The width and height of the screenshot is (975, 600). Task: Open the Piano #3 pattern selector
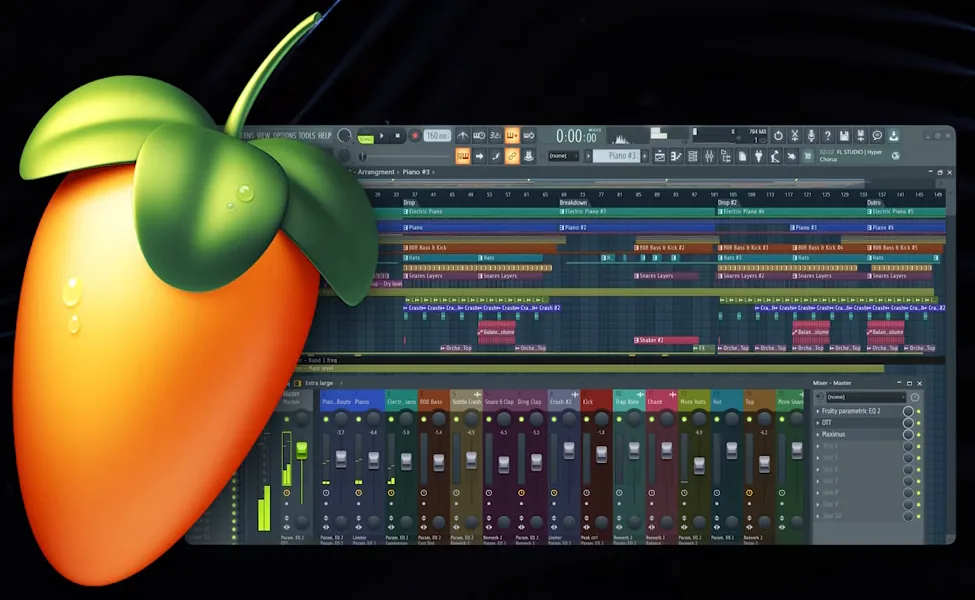click(617, 156)
